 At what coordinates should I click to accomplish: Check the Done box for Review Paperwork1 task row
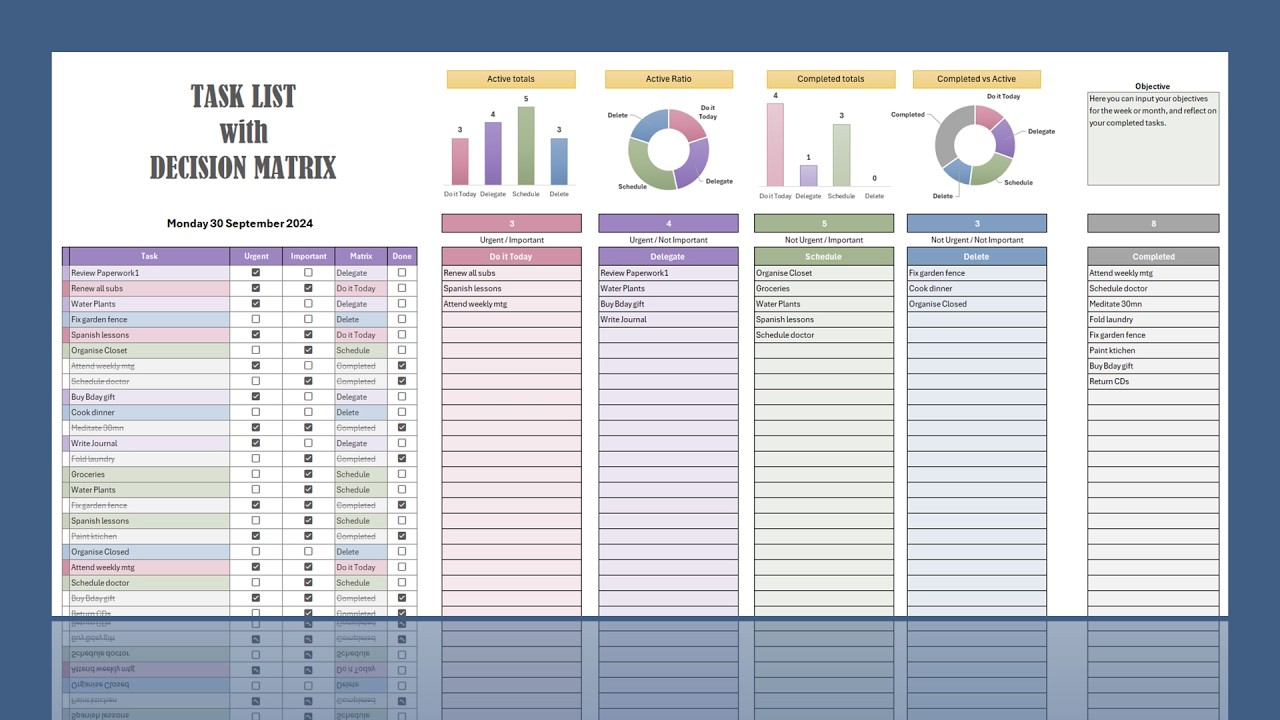[402, 272]
